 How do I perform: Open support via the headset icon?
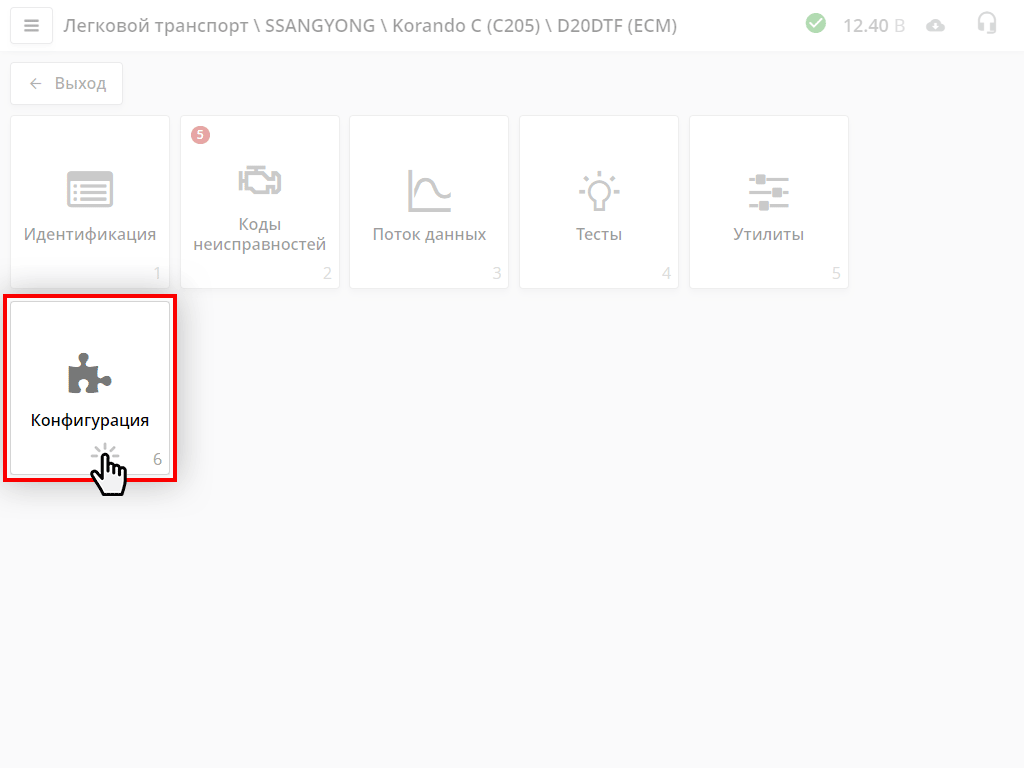(987, 24)
